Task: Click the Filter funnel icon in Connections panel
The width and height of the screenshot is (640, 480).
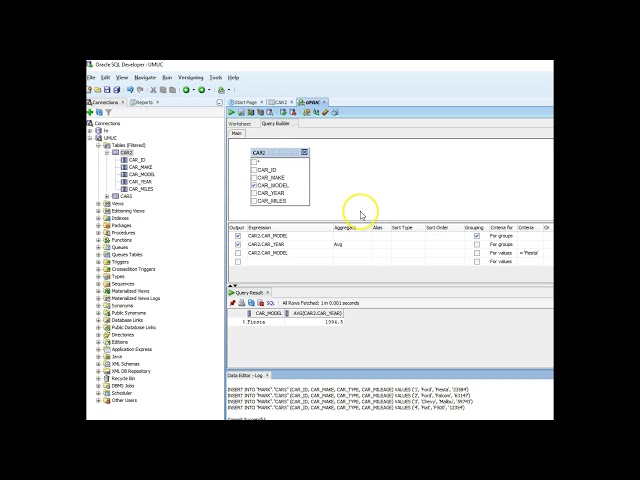Action: point(109,112)
